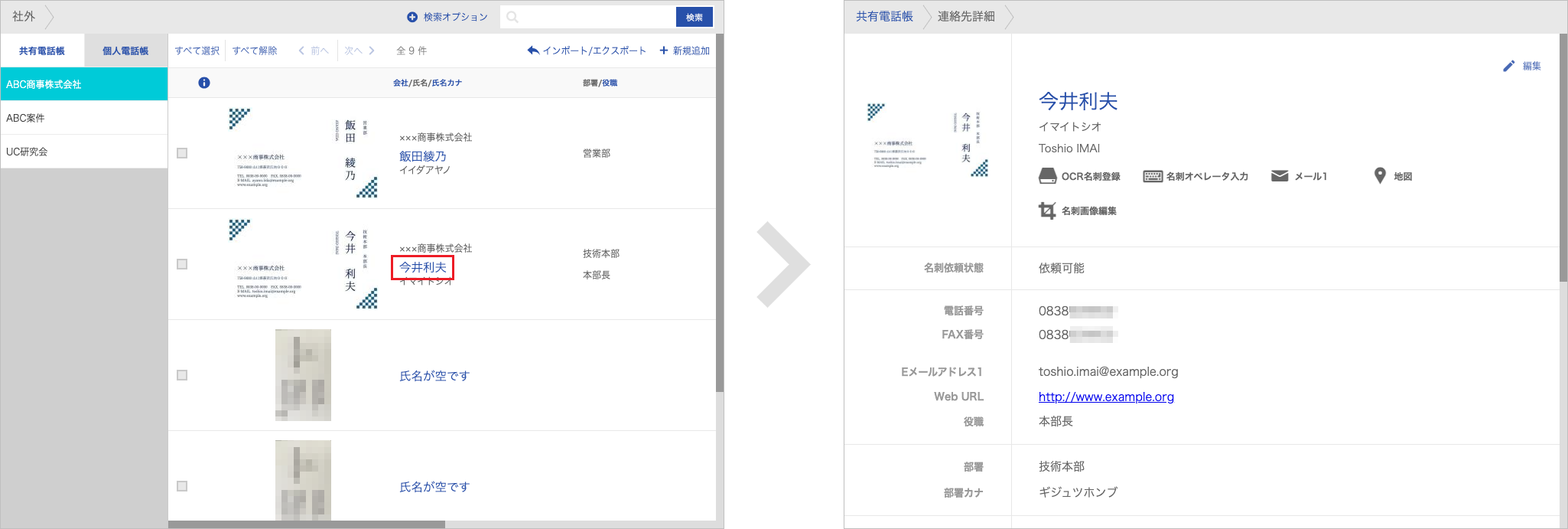
Task: Click the OCR名刺登録 scanner icon
Action: pos(1047,176)
